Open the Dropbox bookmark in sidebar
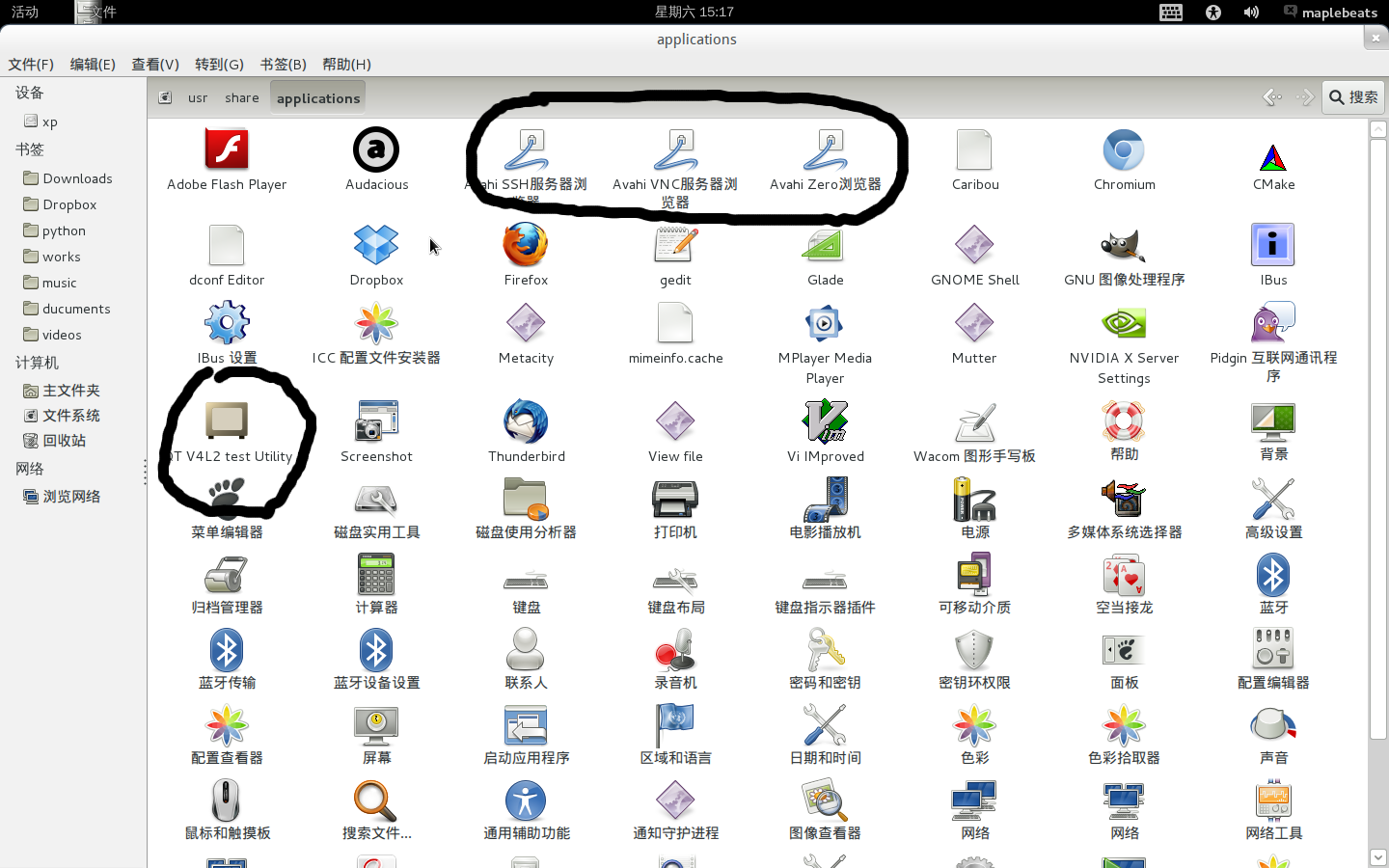The image size is (1389, 868). [x=69, y=204]
